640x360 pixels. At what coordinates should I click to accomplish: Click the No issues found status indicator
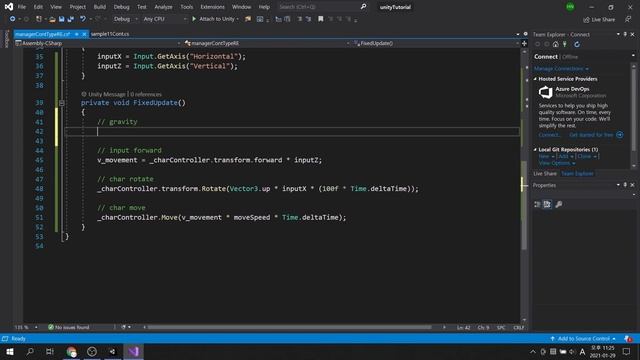click(x=69, y=327)
